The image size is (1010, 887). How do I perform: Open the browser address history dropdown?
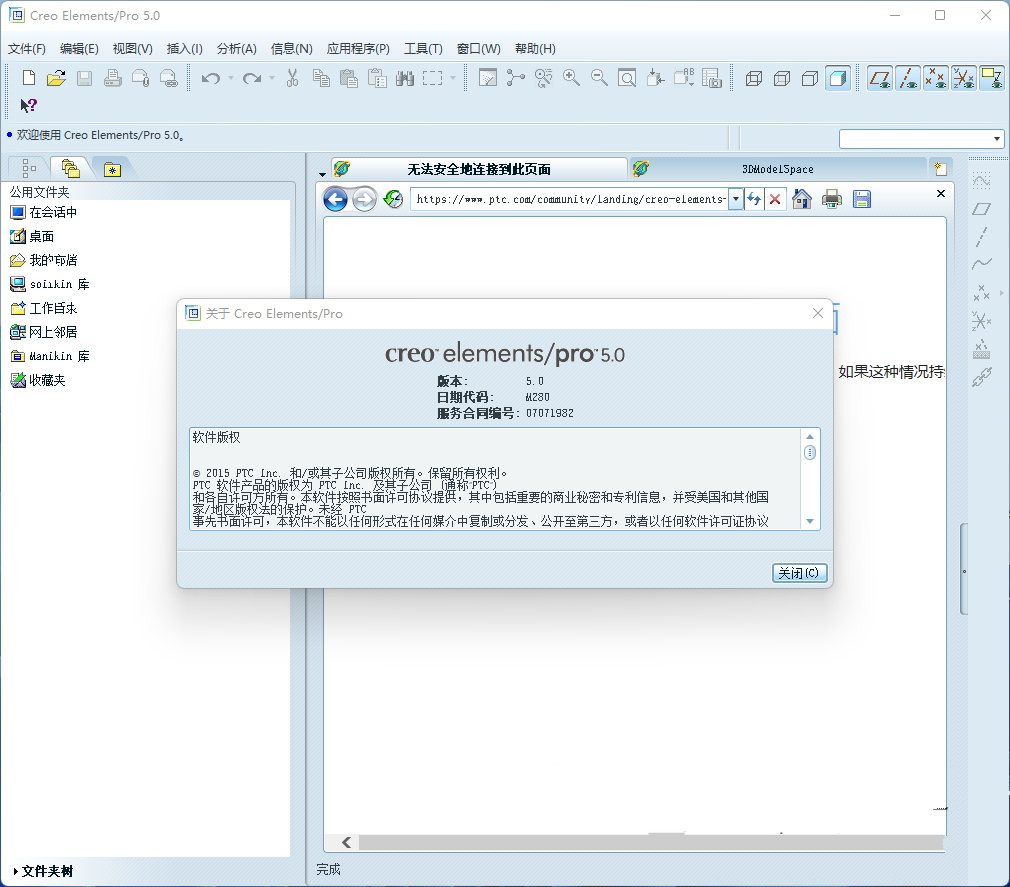click(x=736, y=199)
